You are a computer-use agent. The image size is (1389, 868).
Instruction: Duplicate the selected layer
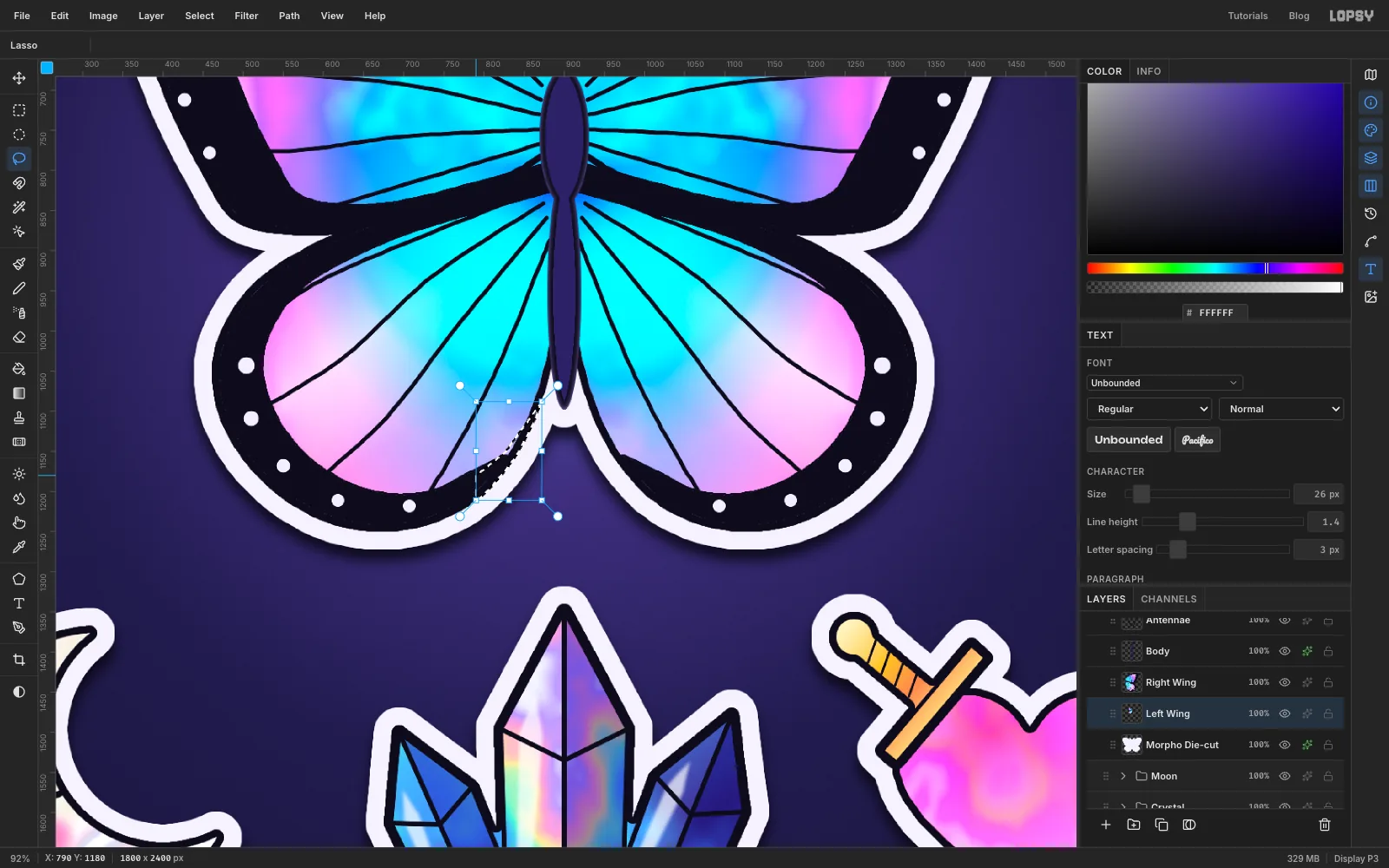[x=1162, y=825]
